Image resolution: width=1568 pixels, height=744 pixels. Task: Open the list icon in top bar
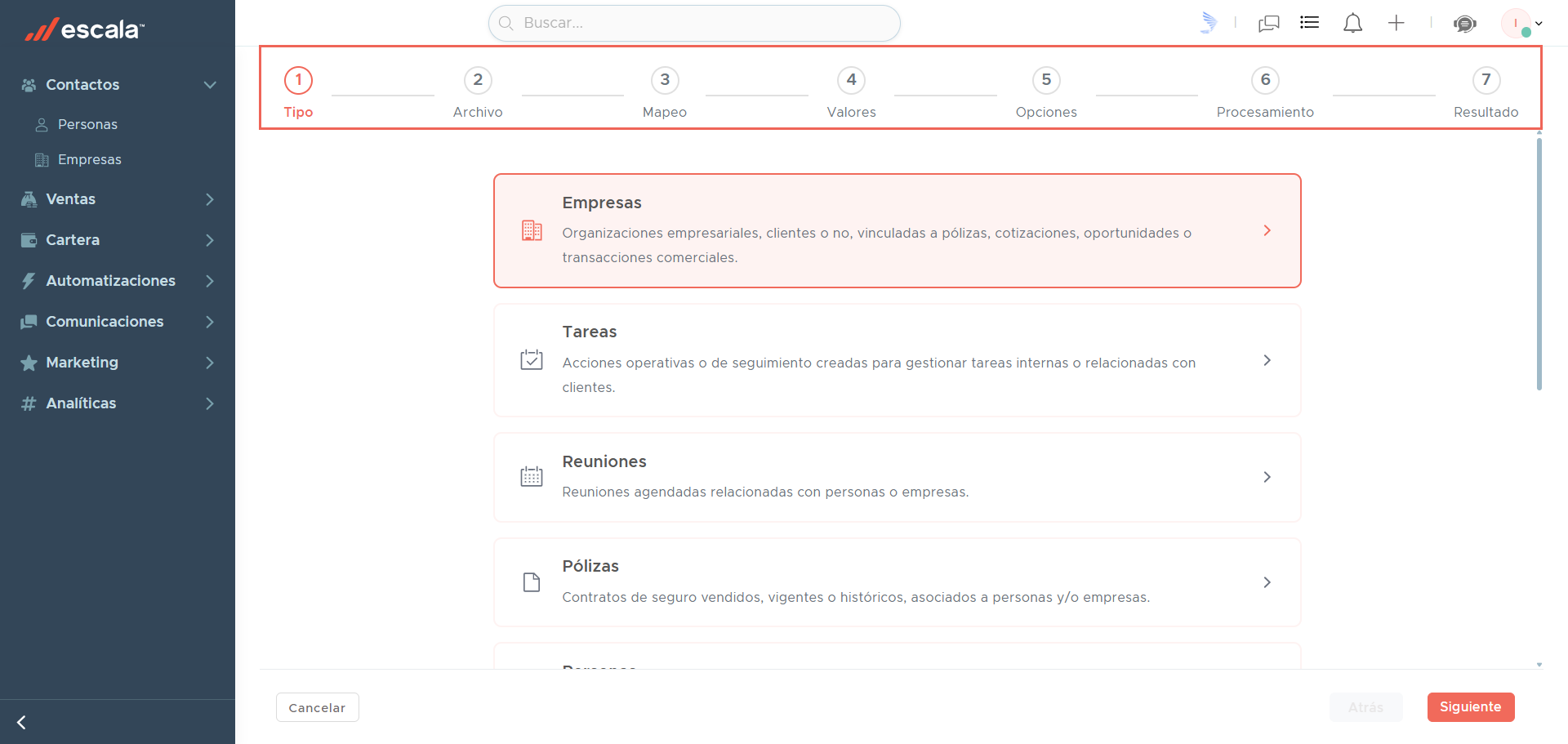pos(1310,23)
